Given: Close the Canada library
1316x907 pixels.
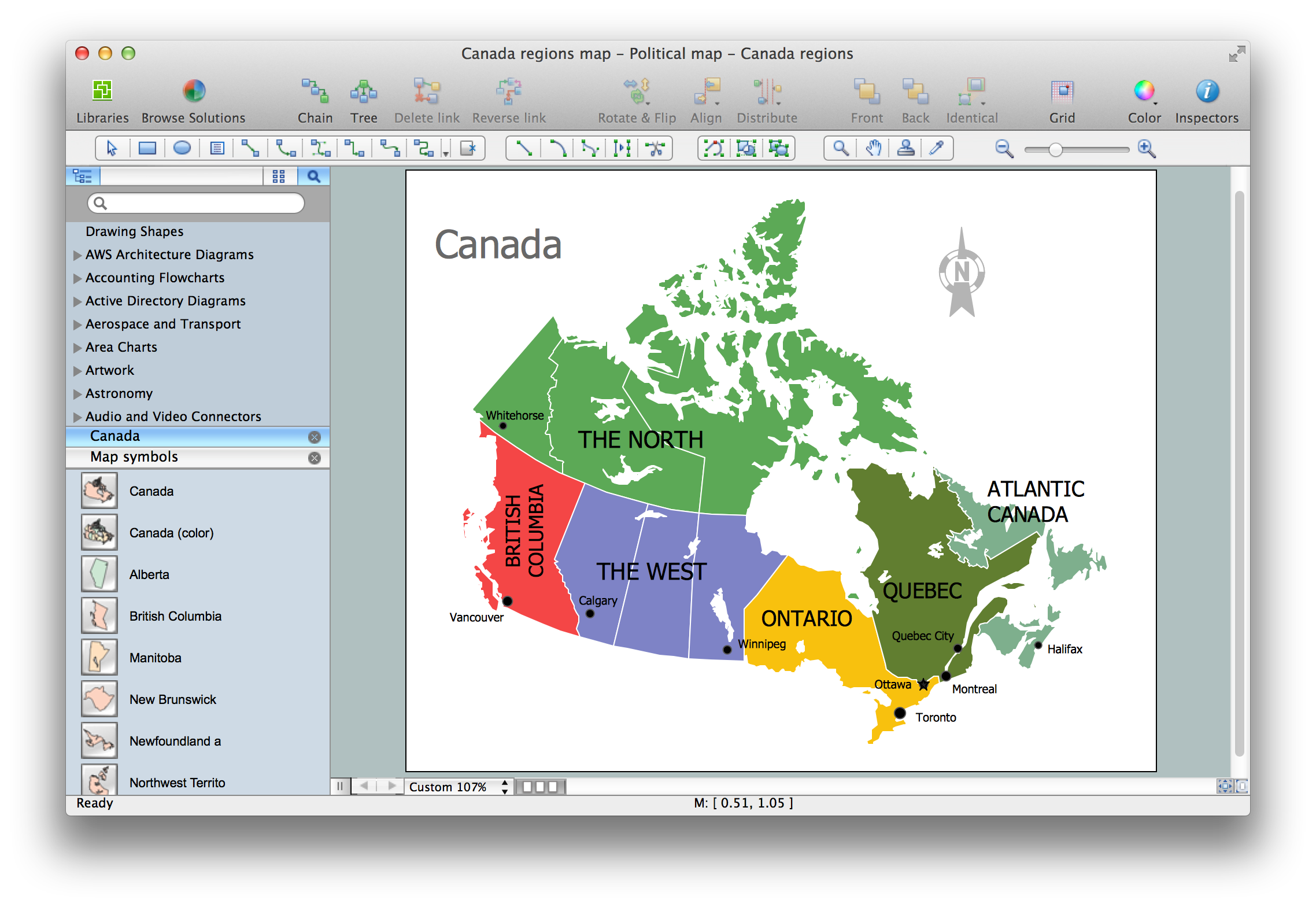Looking at the screenshot, I should click(315, 437).
